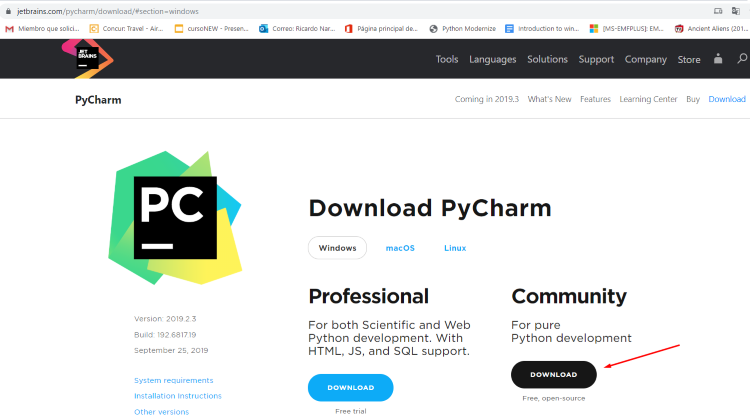This screenshot has height=415, width=750.
Task: Open the Gmail bookmark Miembro que solici...
Action: [42, 29]
